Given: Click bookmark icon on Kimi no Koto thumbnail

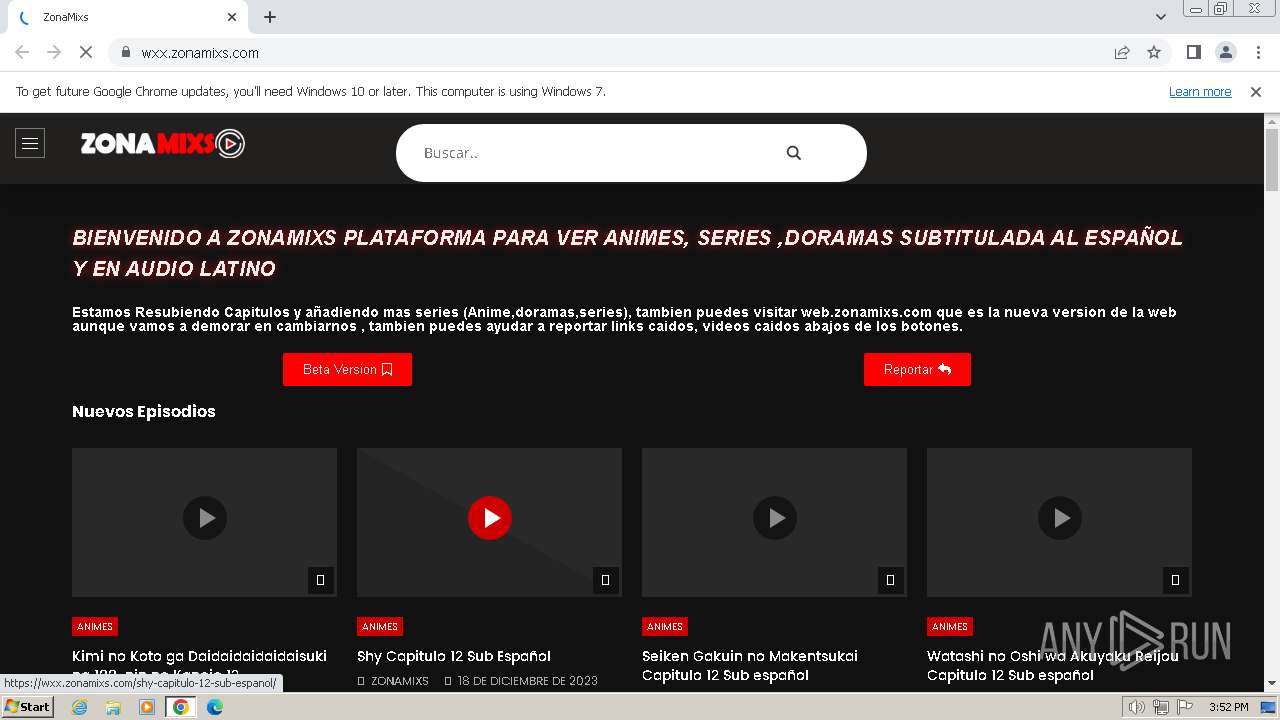Looking at the screenshot, I should tap(320, 580).
